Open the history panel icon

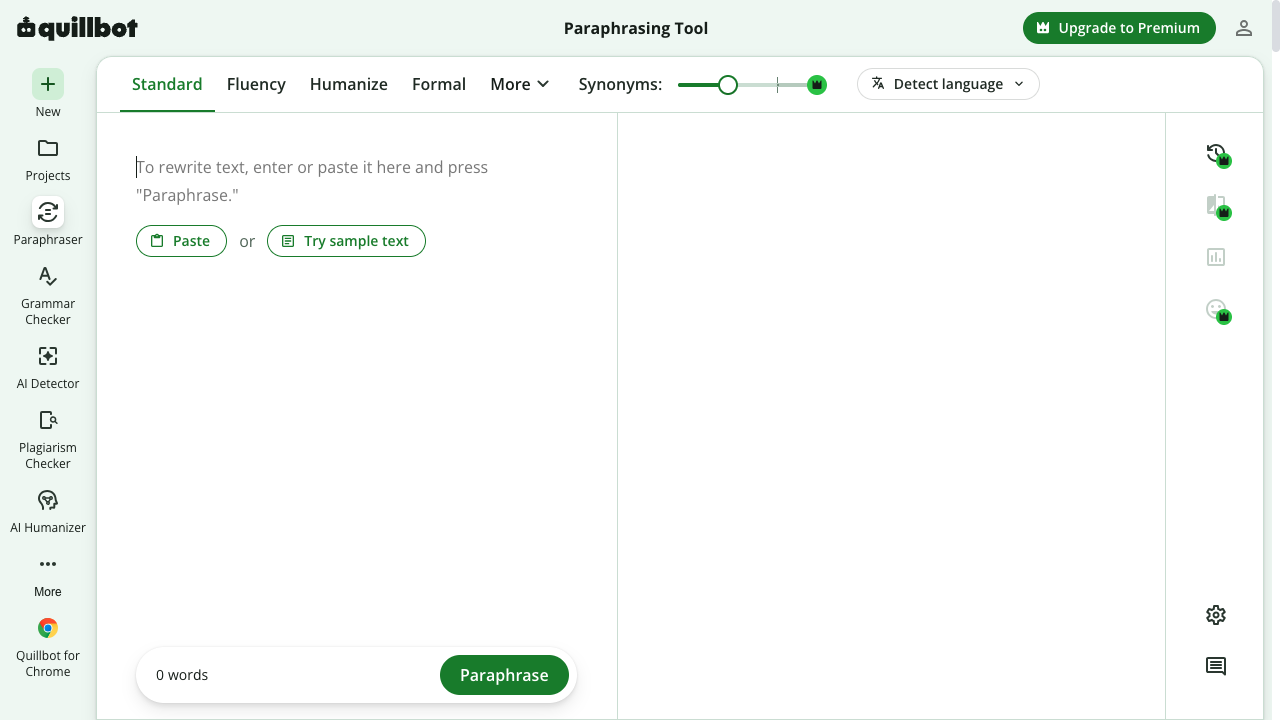click(1216, 154)
